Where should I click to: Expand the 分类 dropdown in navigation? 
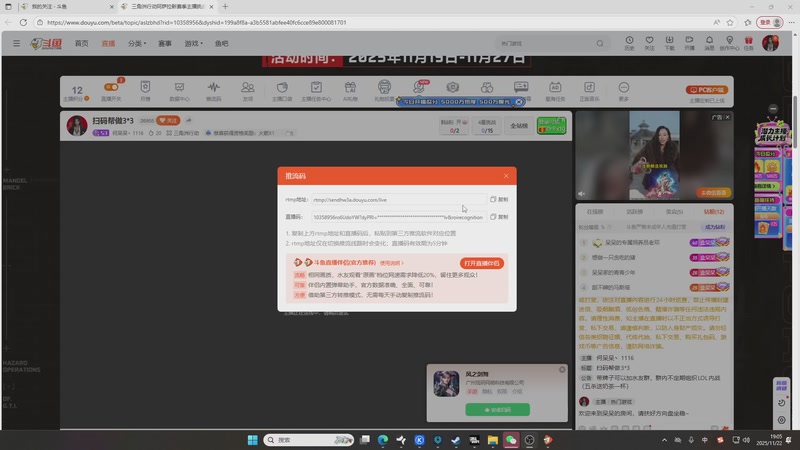point(136,43)
